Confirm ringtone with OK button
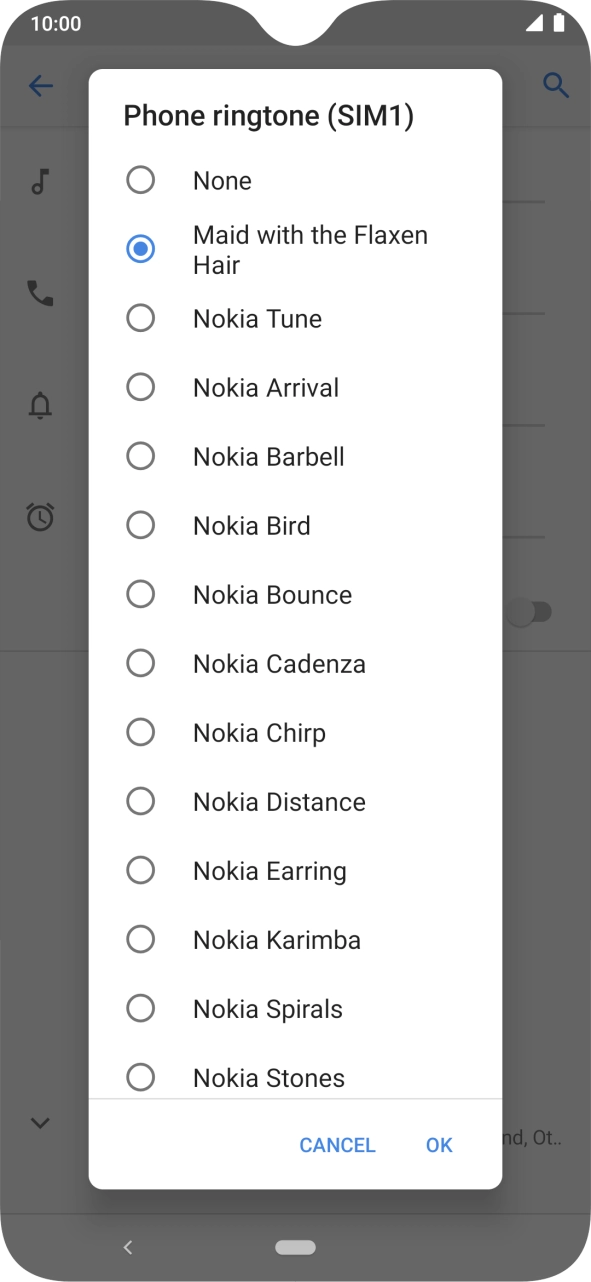This screenshot has height=1282, width=591. [439, 1145]
